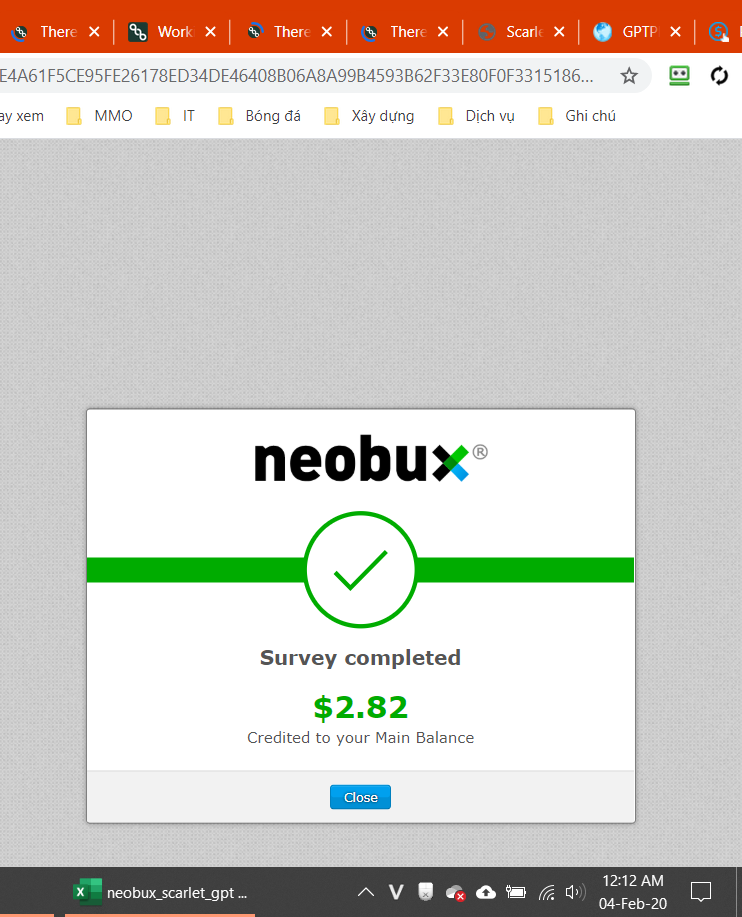Open neobux_scarlet_gpt Excel file in taskbar

[160, 892]
